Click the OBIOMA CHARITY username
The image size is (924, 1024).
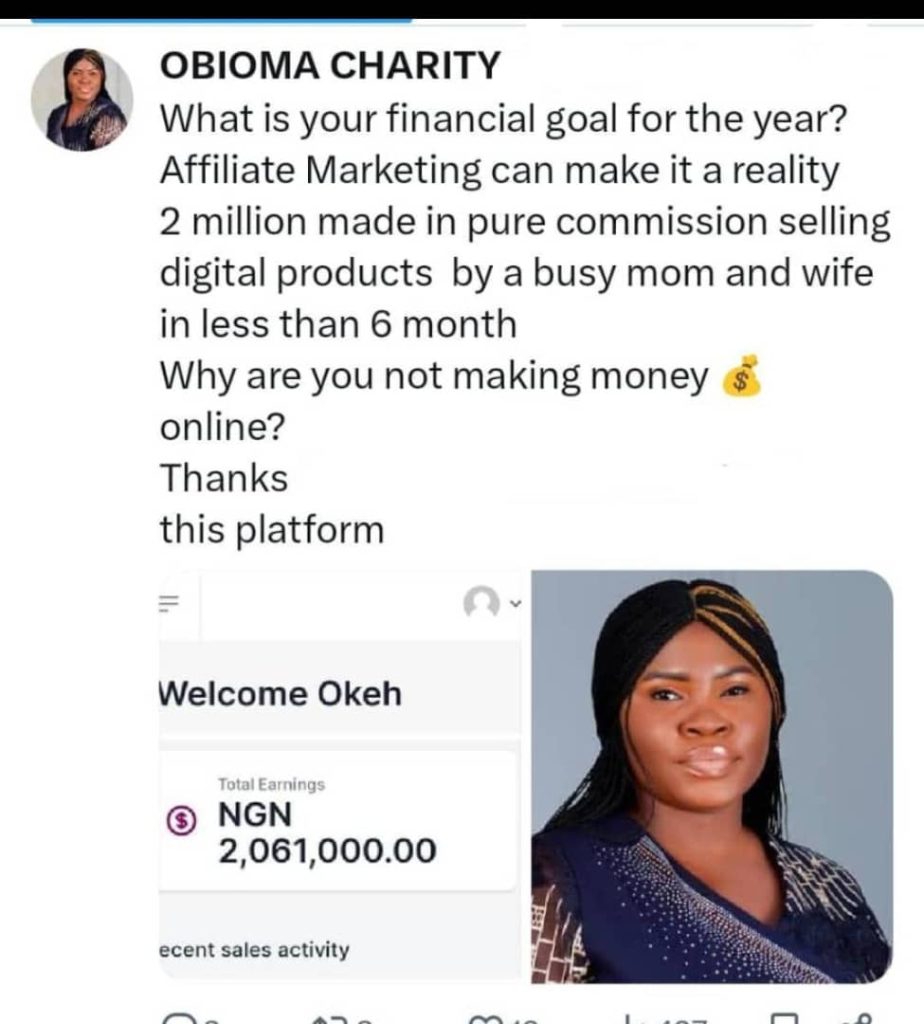pyautogui.click(x=329, y=66)
